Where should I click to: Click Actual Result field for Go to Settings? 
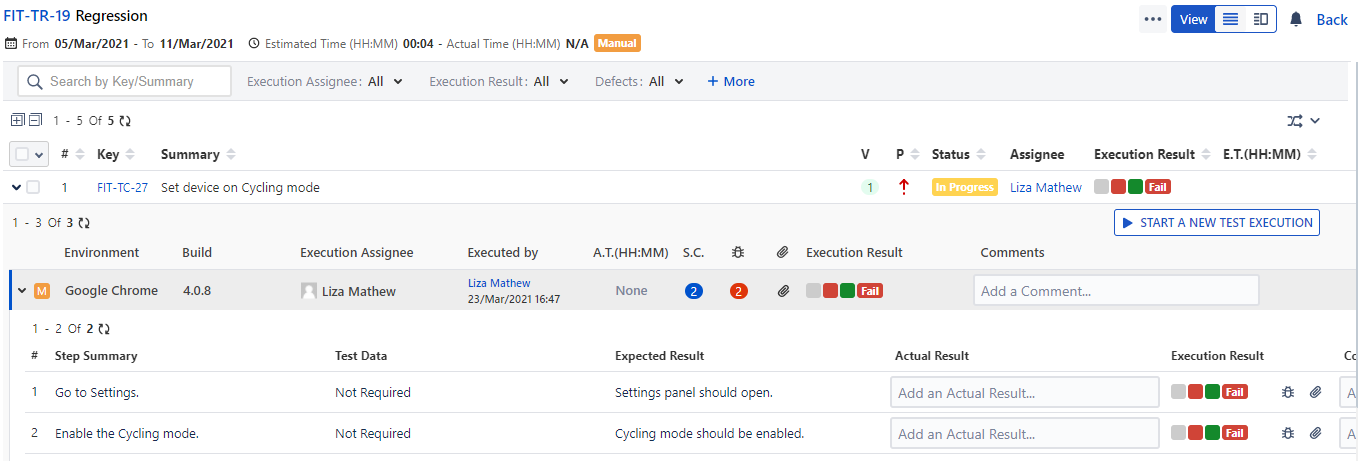(x=1025, y=393)
